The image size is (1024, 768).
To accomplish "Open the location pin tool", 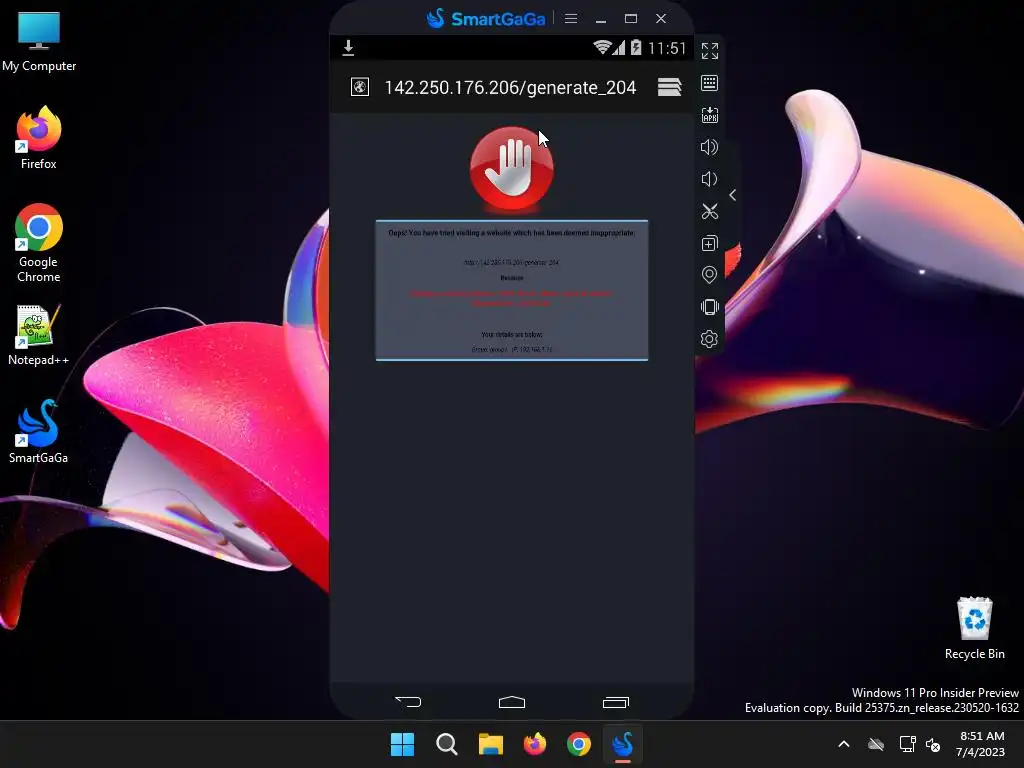I will 709,275.
